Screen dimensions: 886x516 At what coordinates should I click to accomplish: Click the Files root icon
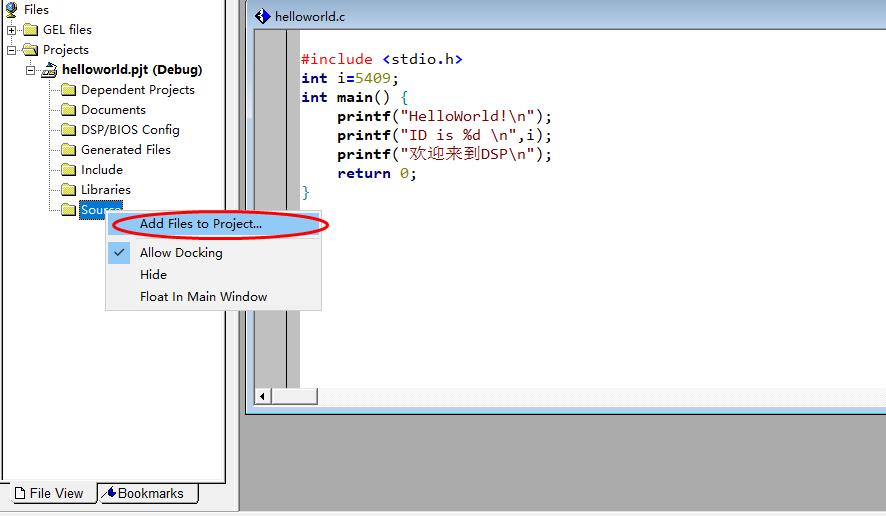(x=11, y=9)
